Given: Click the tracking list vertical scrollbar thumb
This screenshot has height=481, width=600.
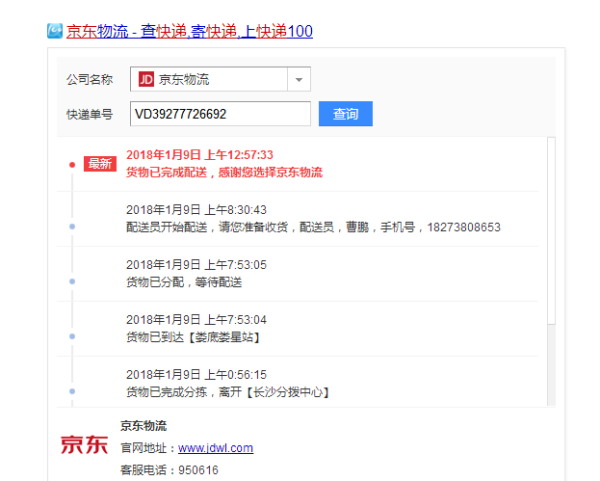Looking at the screenshot, I should point(551,231).
